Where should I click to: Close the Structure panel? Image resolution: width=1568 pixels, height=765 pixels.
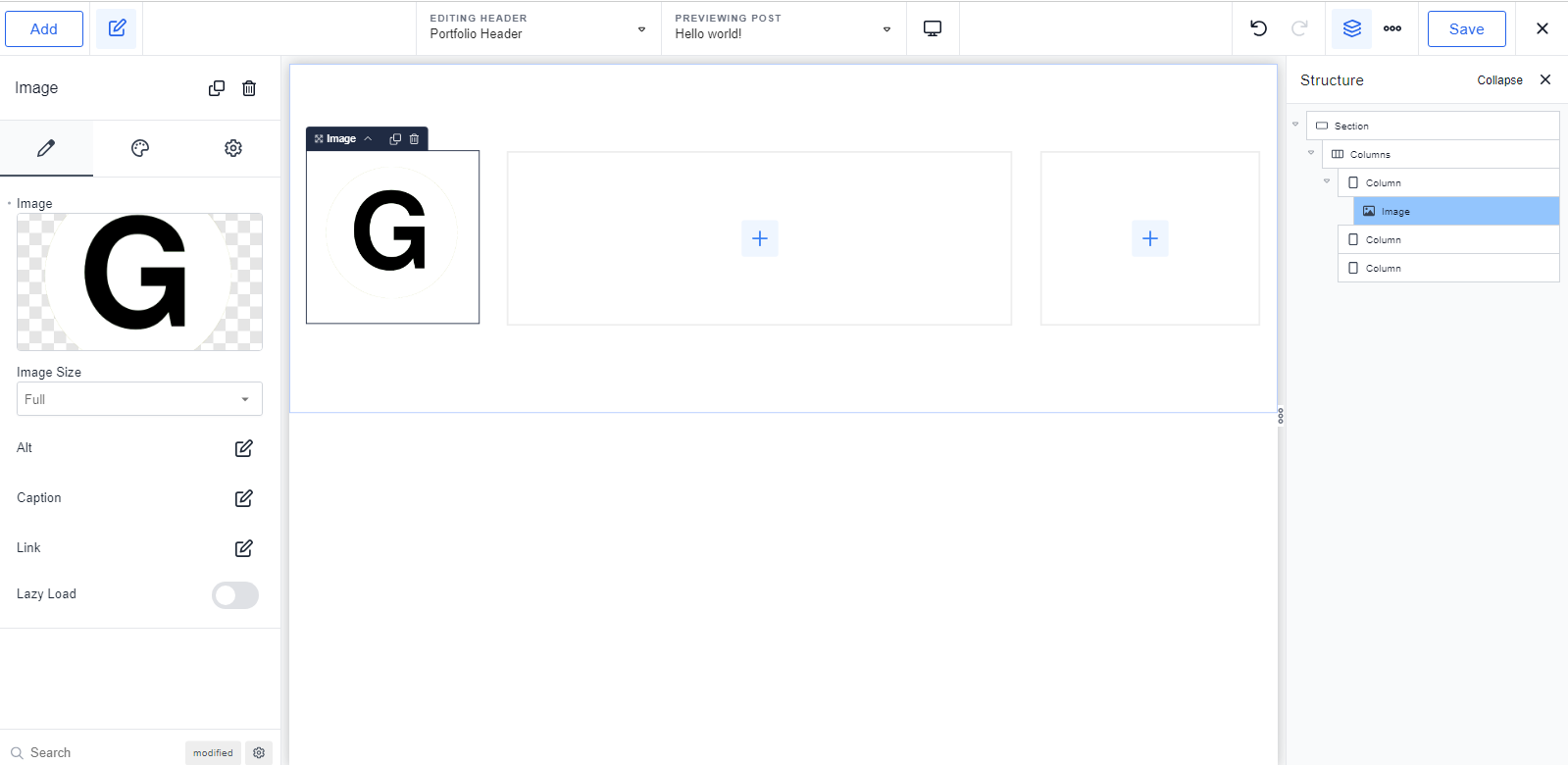[x=1545, y=79]
